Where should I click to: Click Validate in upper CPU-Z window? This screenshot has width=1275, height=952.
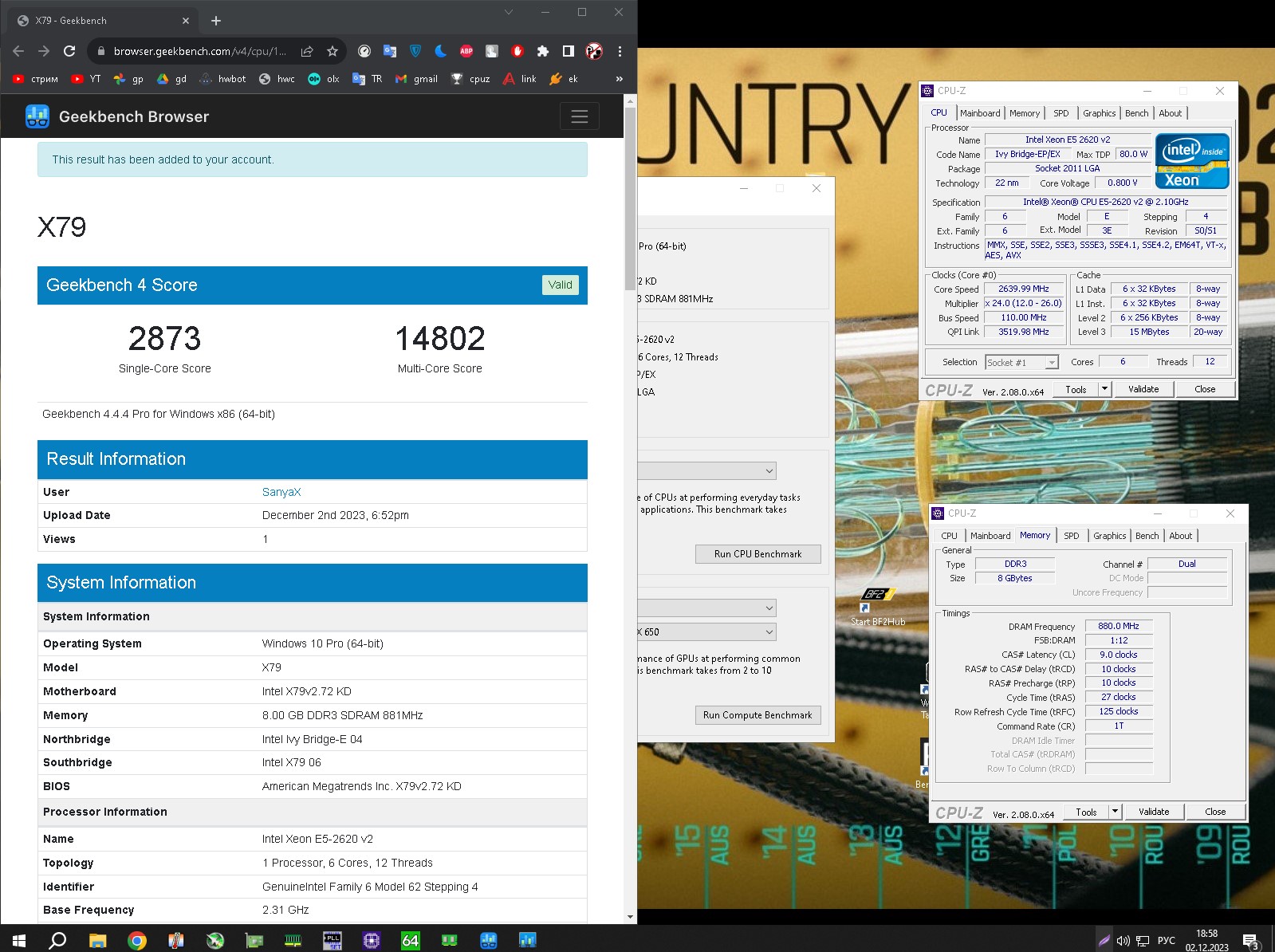(x=1143, y=389)
